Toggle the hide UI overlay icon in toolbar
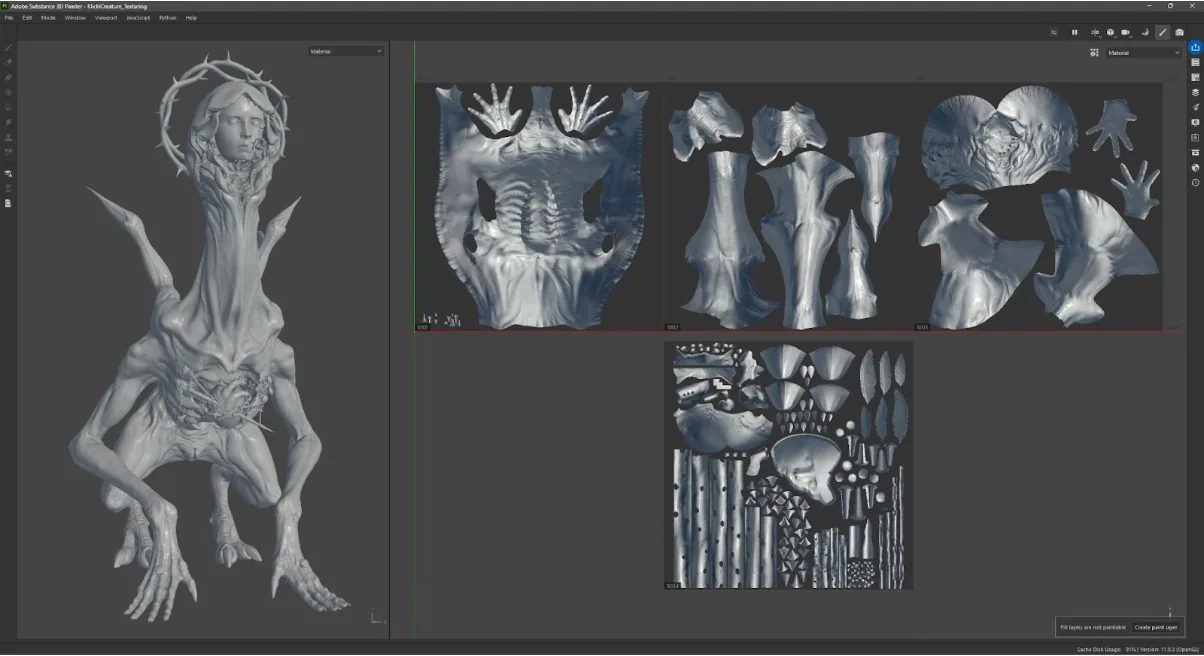The image size is (1204, 656). pos(1053,32)
